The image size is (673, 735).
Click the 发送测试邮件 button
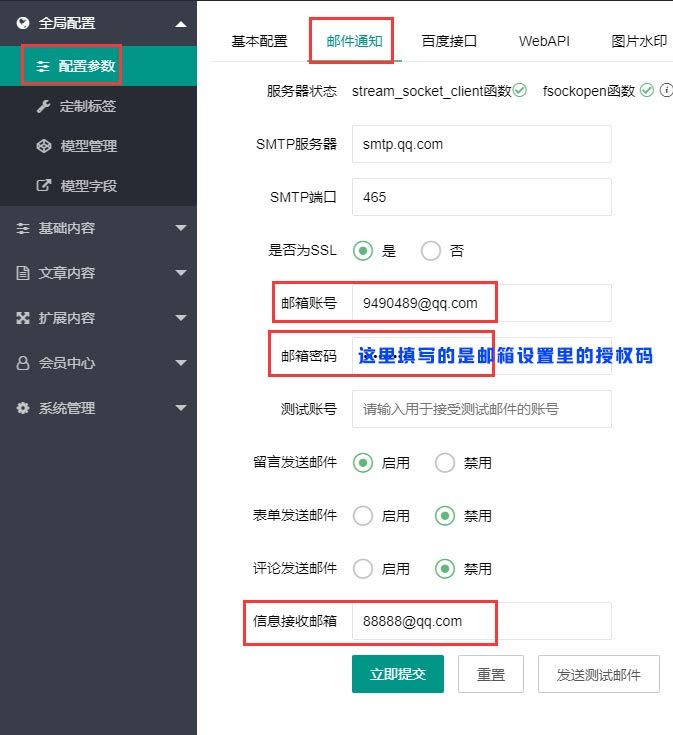599,674
